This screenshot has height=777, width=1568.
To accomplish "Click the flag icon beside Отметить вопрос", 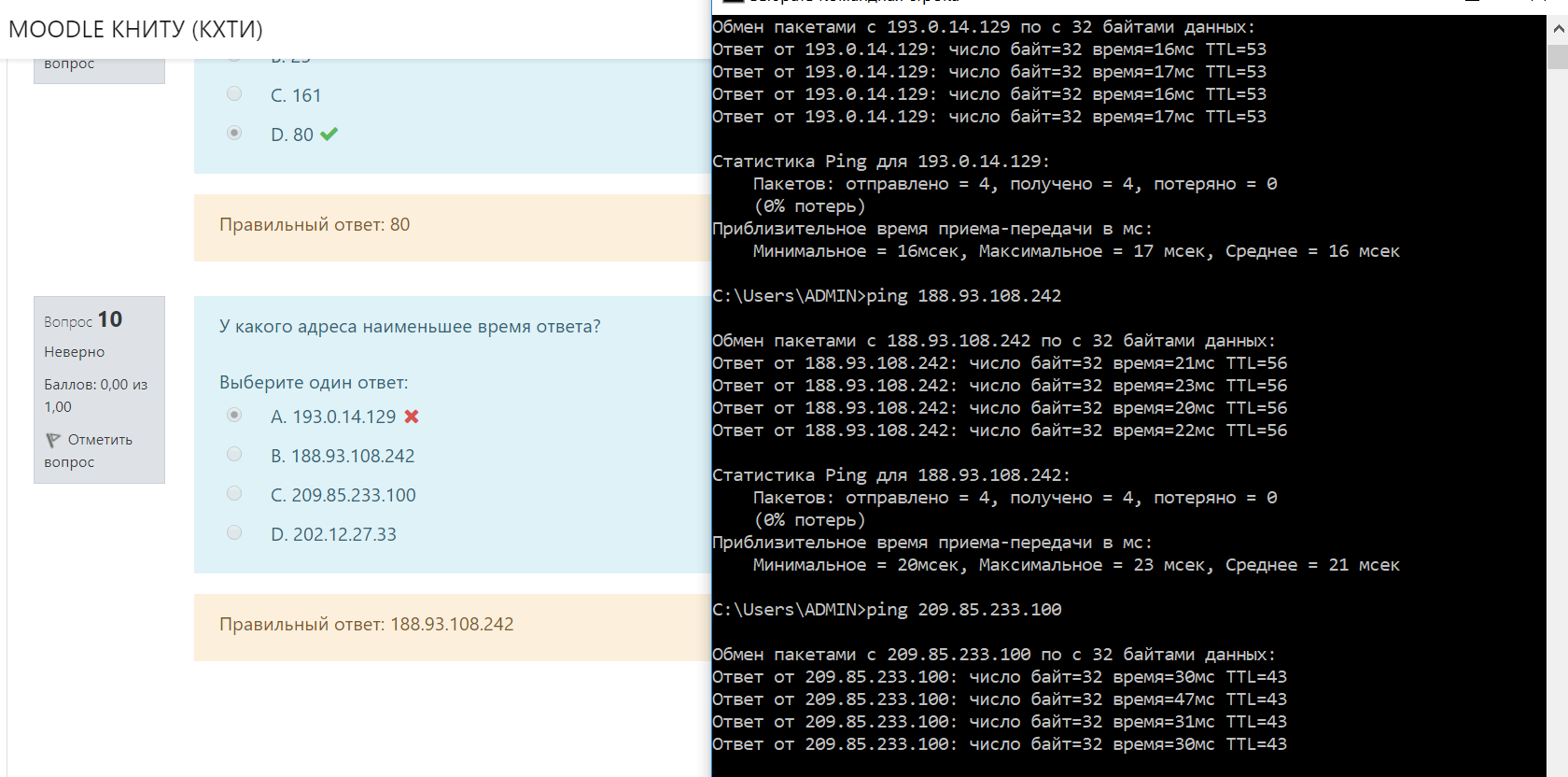I will pos(53,440).
